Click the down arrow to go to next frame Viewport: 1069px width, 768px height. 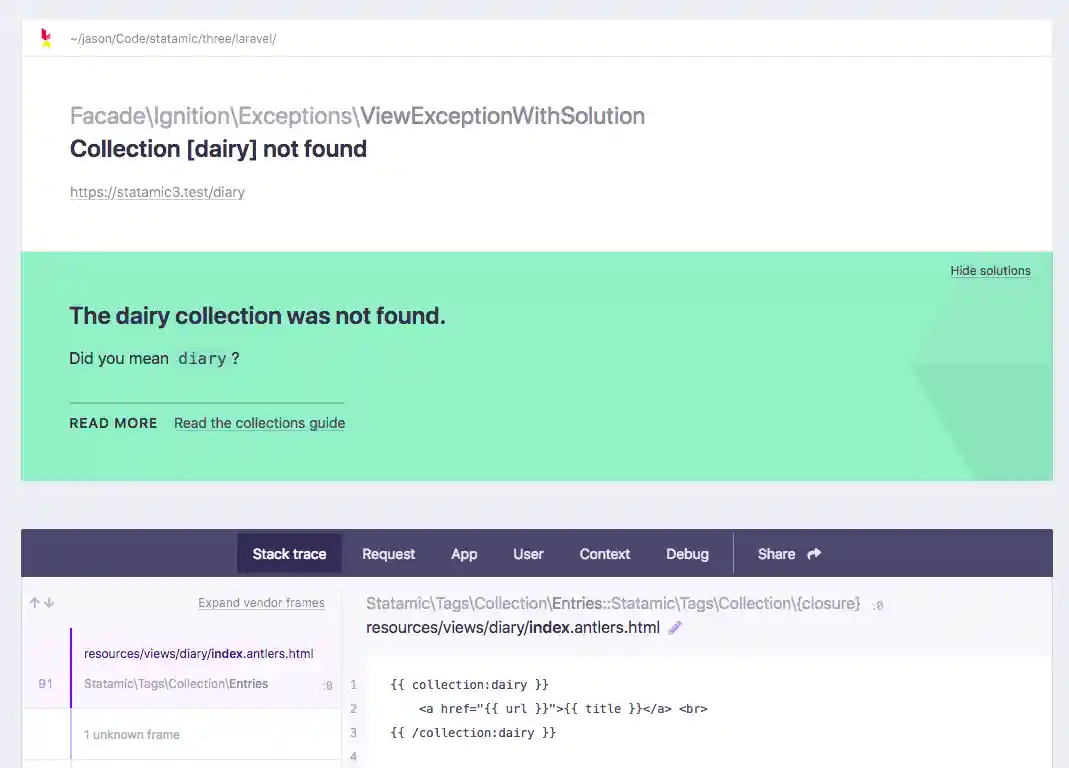(50, 603)
